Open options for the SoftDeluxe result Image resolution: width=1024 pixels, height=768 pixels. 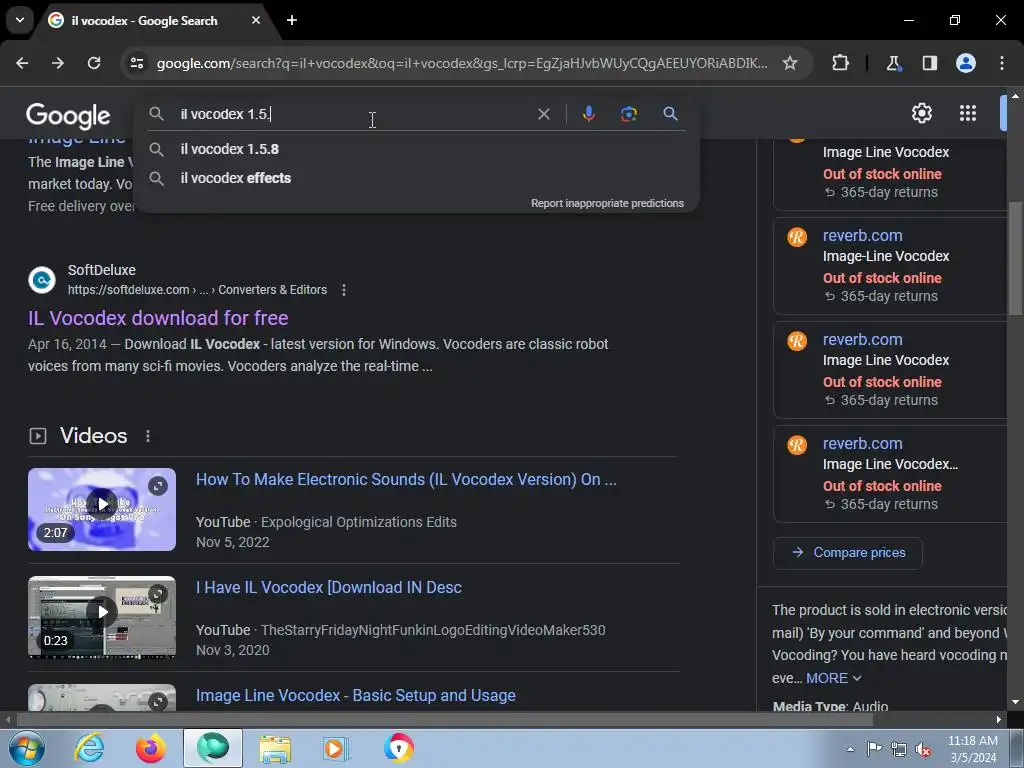pos(344,290)
